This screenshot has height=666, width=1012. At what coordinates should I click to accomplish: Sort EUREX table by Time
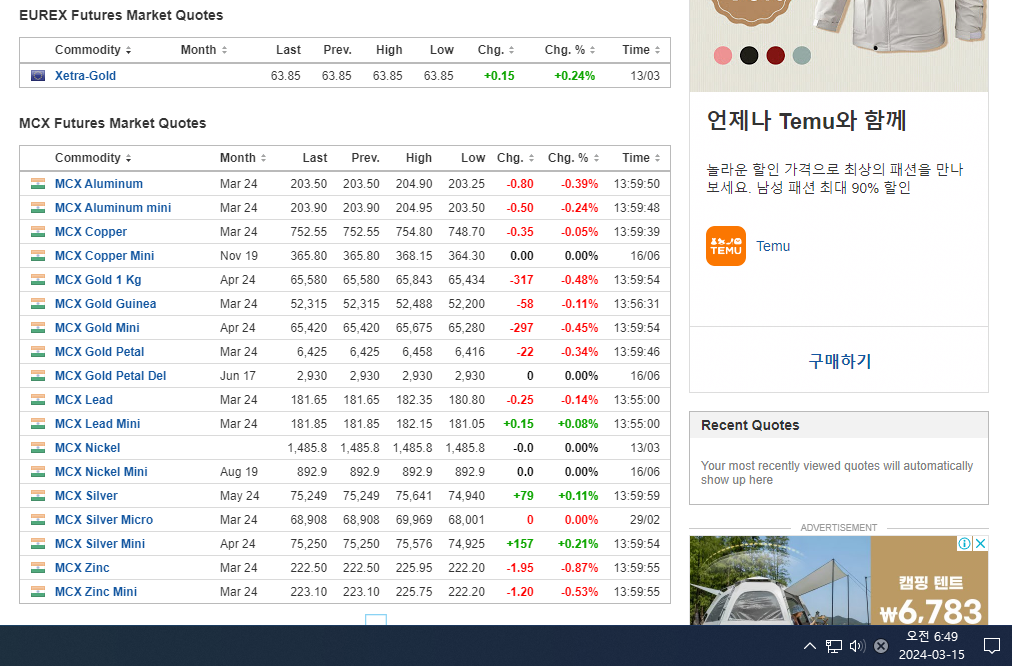pos(641,50)
